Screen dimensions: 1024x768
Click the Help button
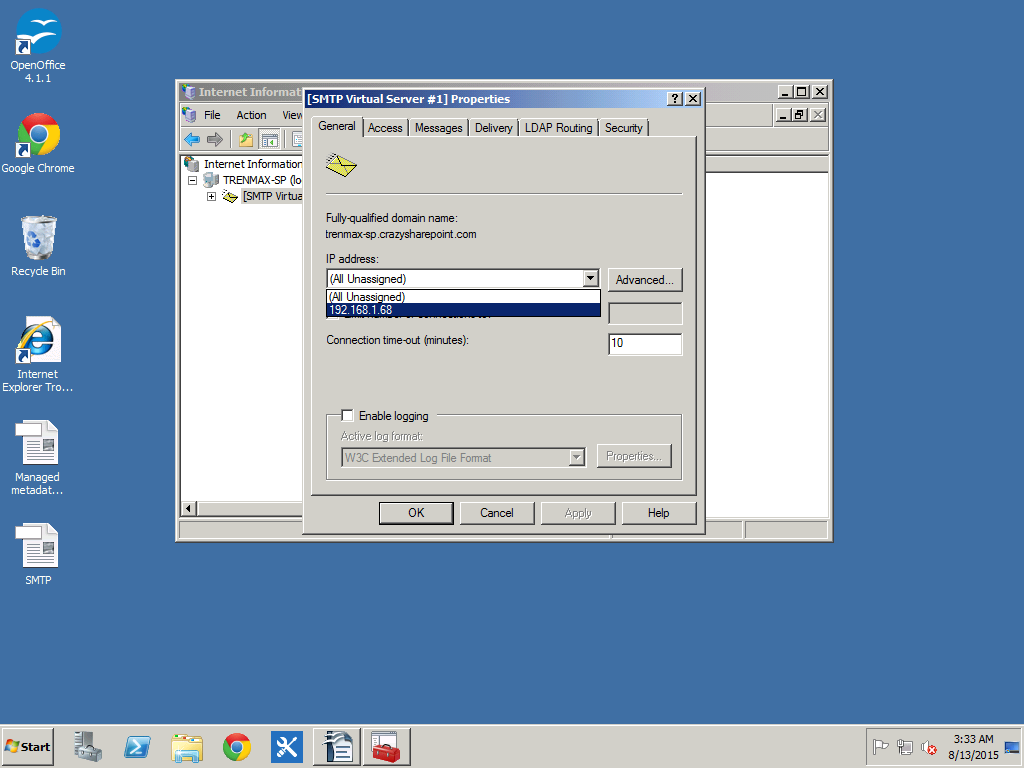click(x=658, y=513)
